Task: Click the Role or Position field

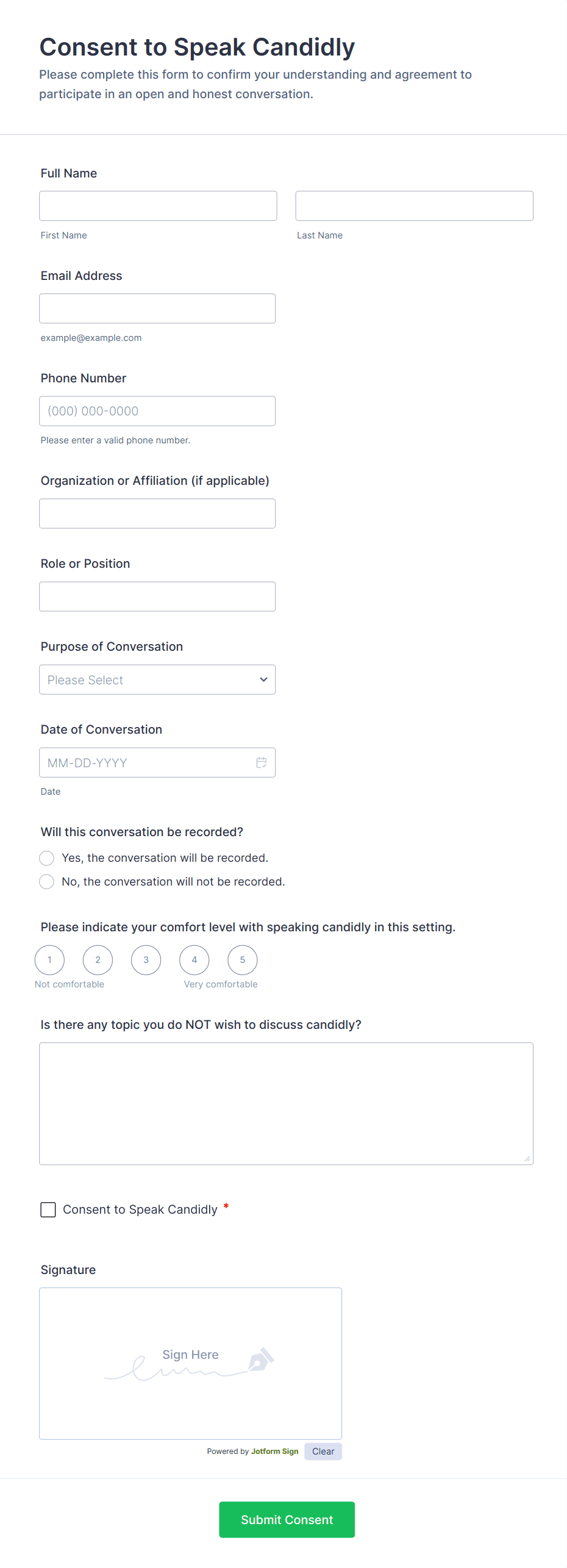Action: 157,596
